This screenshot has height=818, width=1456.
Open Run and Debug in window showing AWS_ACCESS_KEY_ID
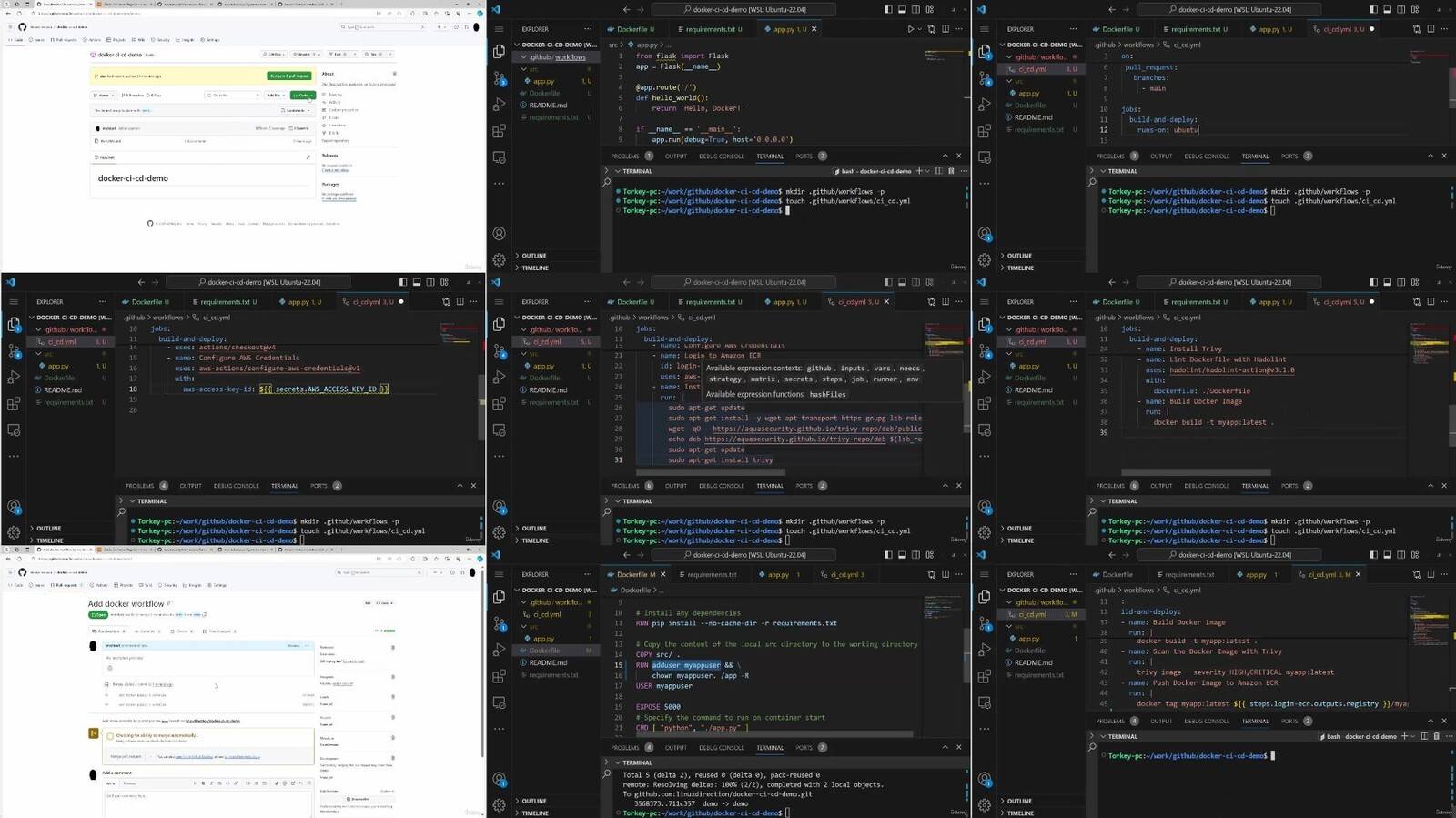pyautogui.click(x=14, y=377)
